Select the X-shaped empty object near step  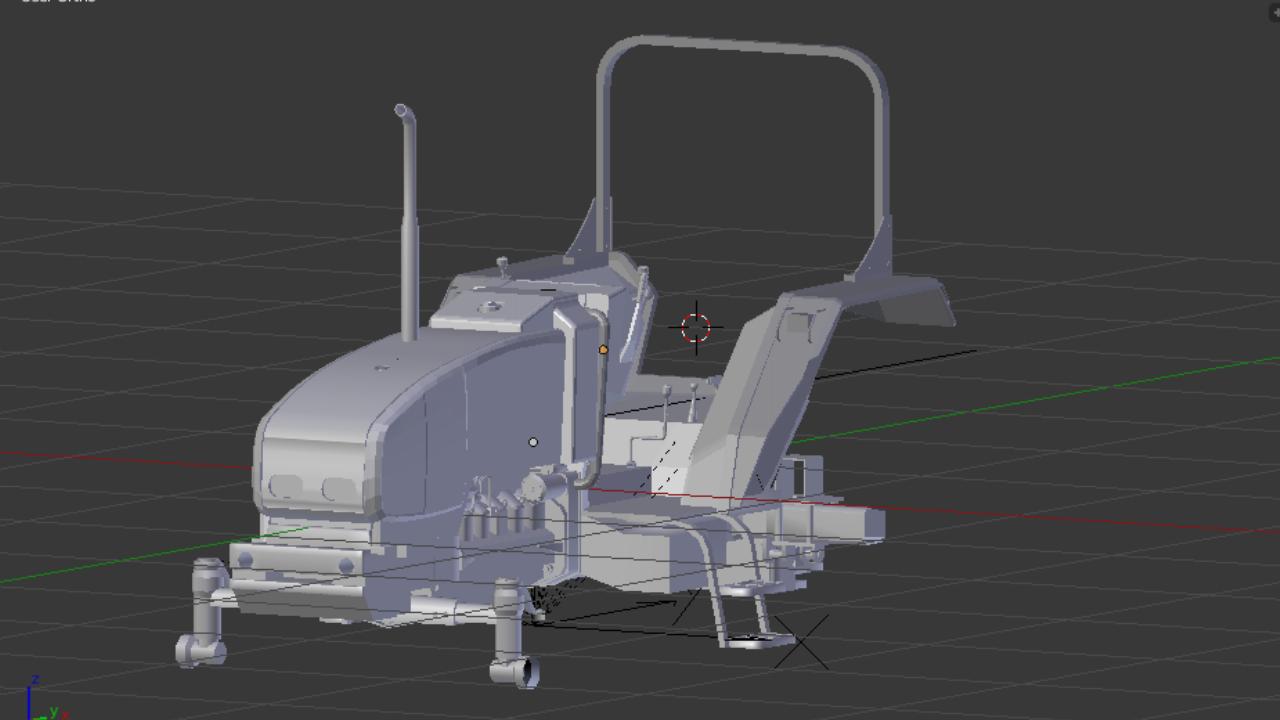(801, 641)
